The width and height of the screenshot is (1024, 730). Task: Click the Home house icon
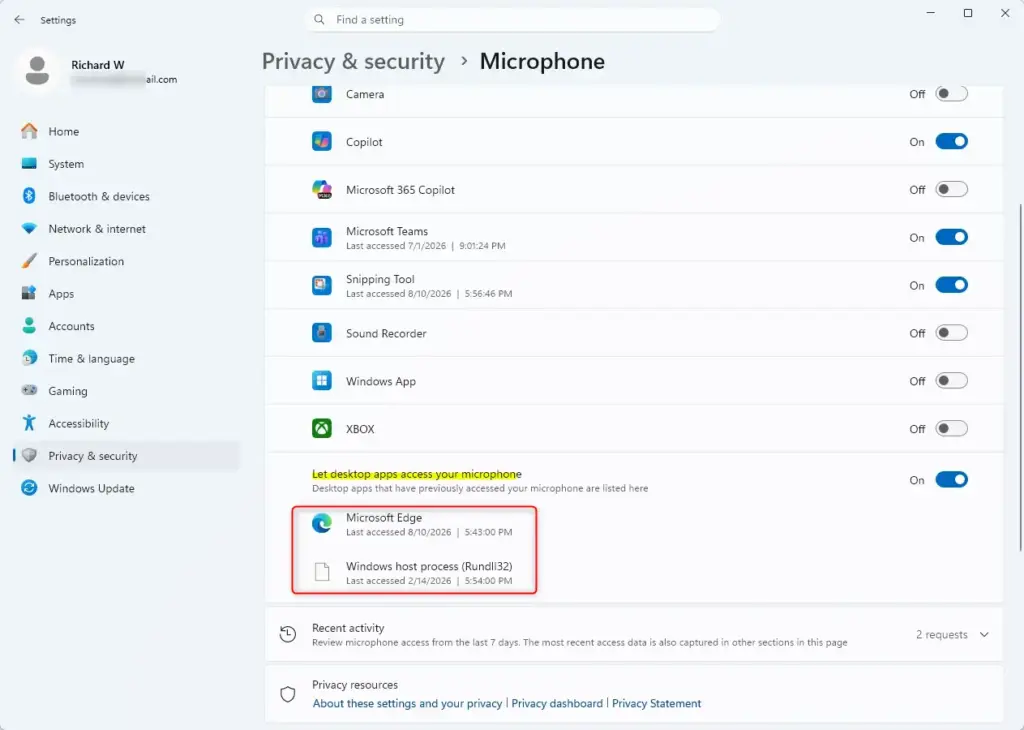tap(29, 131)
